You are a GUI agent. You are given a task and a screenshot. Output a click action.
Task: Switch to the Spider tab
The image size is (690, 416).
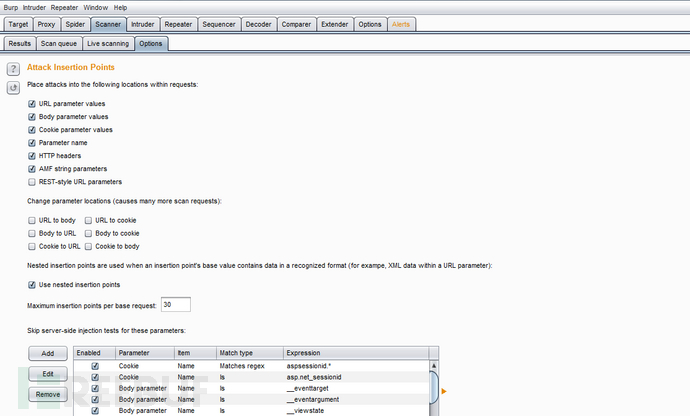tap(75, 24)
